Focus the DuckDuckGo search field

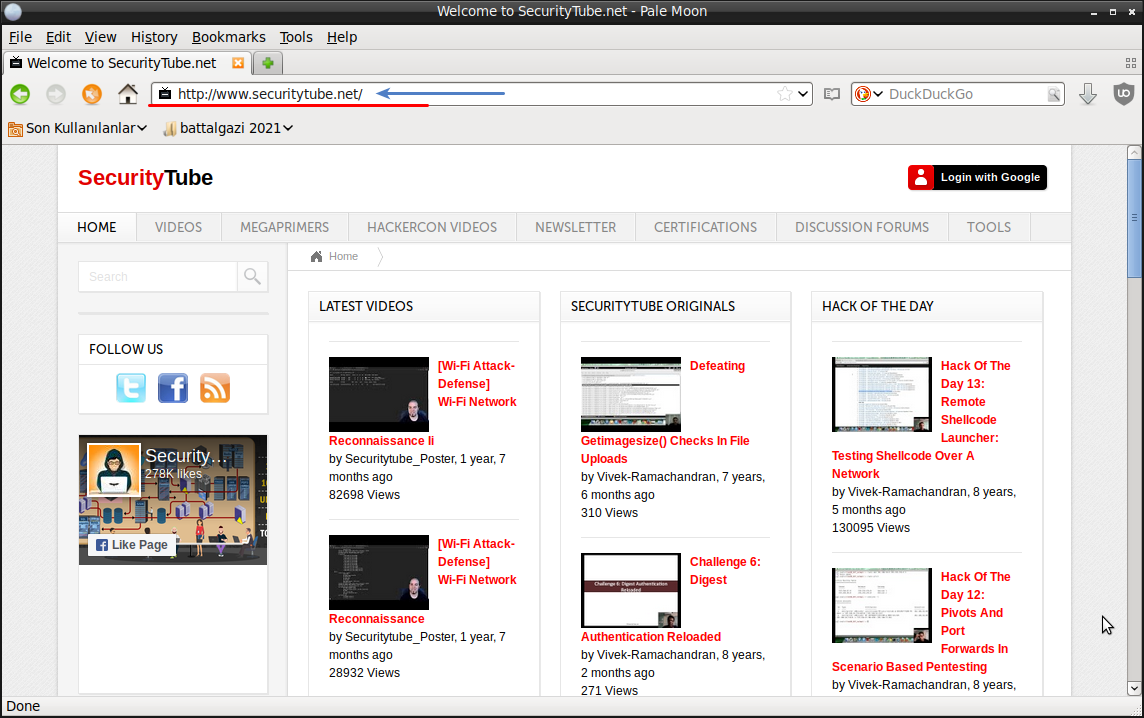point(966,94)
